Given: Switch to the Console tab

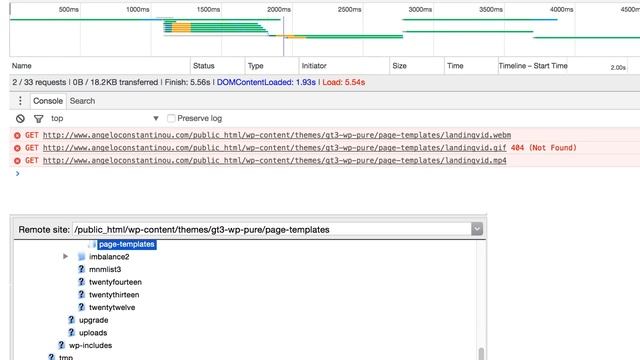Looking at the screenshot, I should (48, 101).
